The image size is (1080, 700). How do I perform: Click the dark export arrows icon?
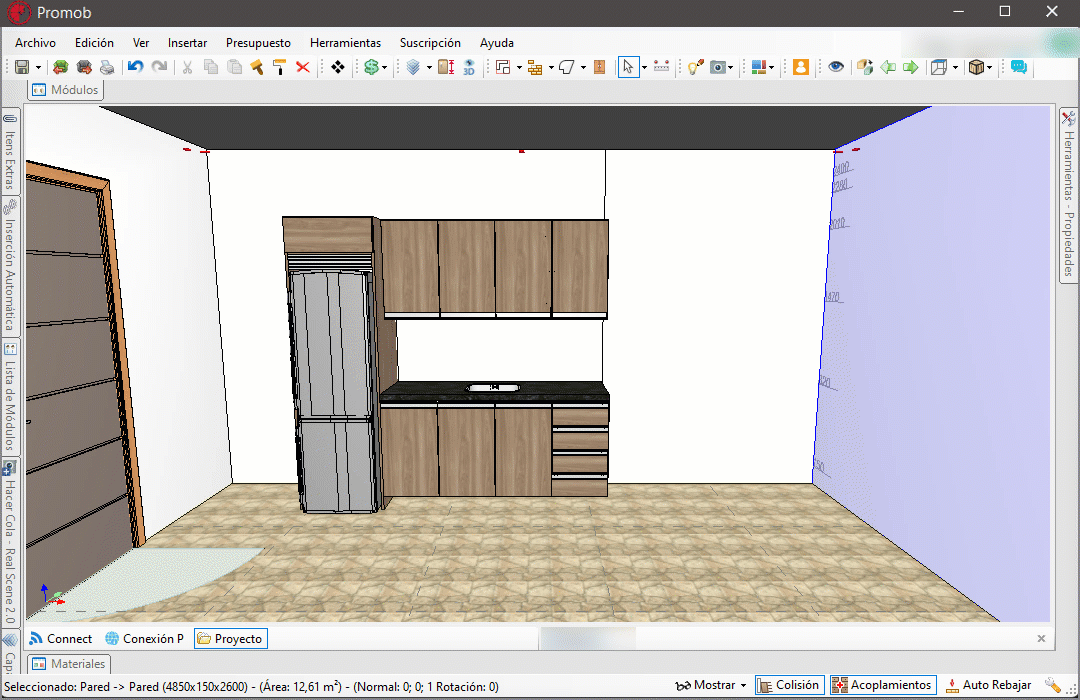pyautogui.click(x=84, y=67)
